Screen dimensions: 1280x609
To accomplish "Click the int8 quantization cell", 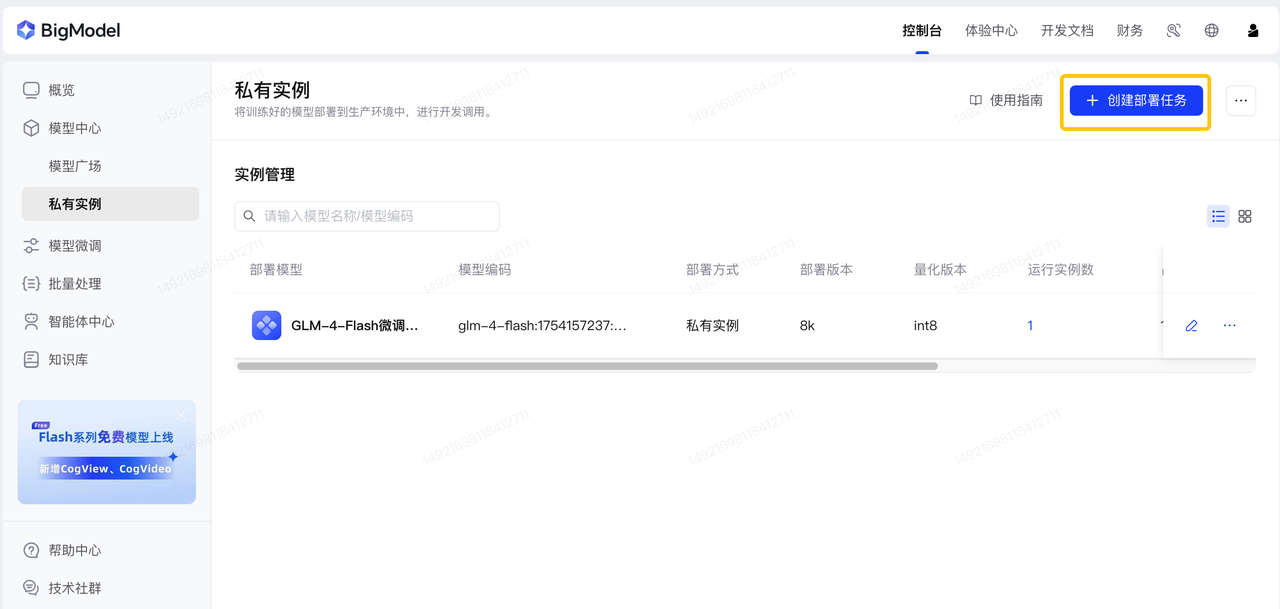I will (926, 326).
